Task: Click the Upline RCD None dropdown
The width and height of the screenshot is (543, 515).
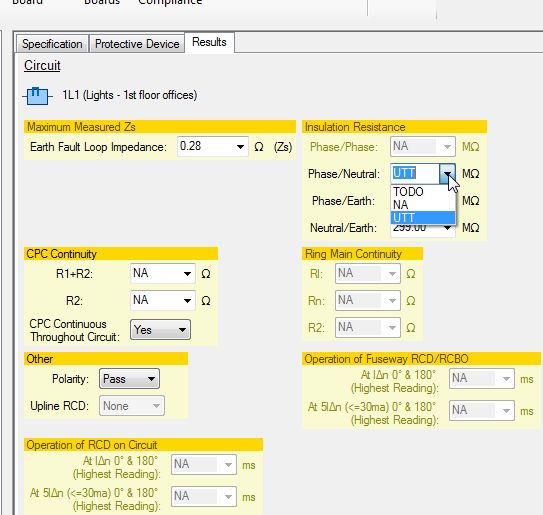Action: click(x=132, y=406)
